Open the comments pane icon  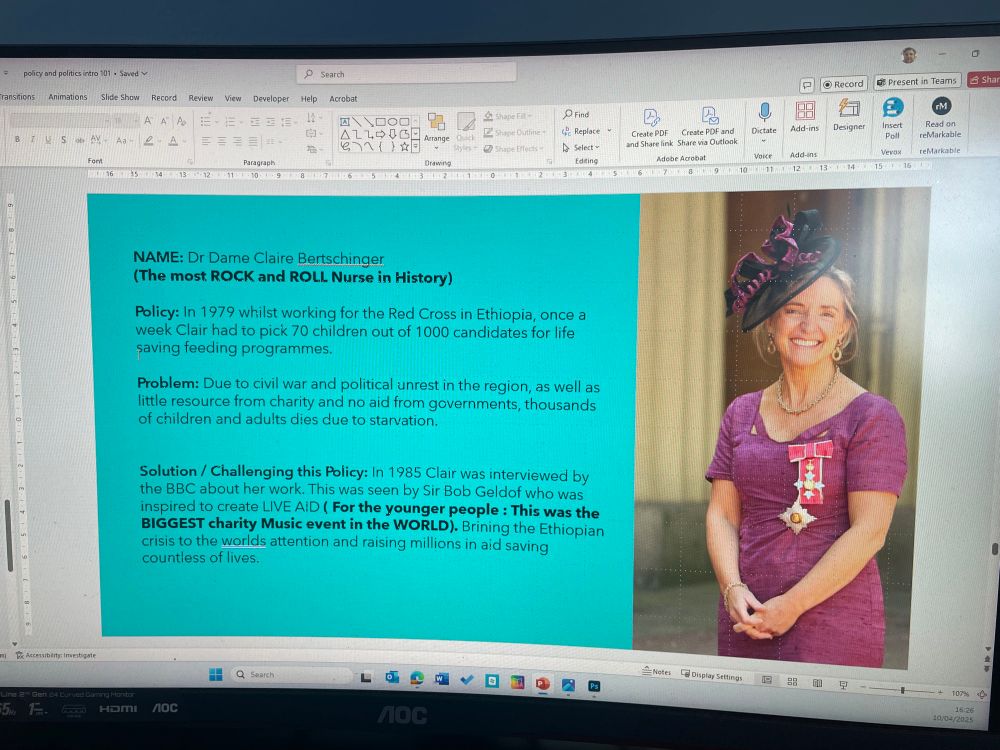pyautogui.click(x=807, y=85)
